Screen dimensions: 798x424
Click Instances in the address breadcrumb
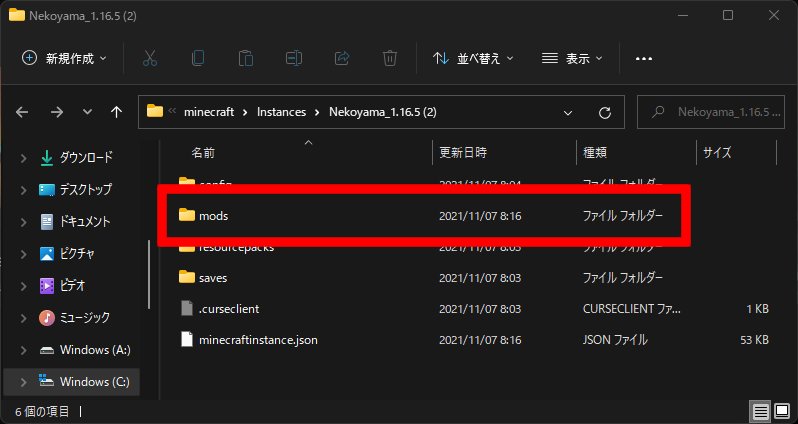281,112
